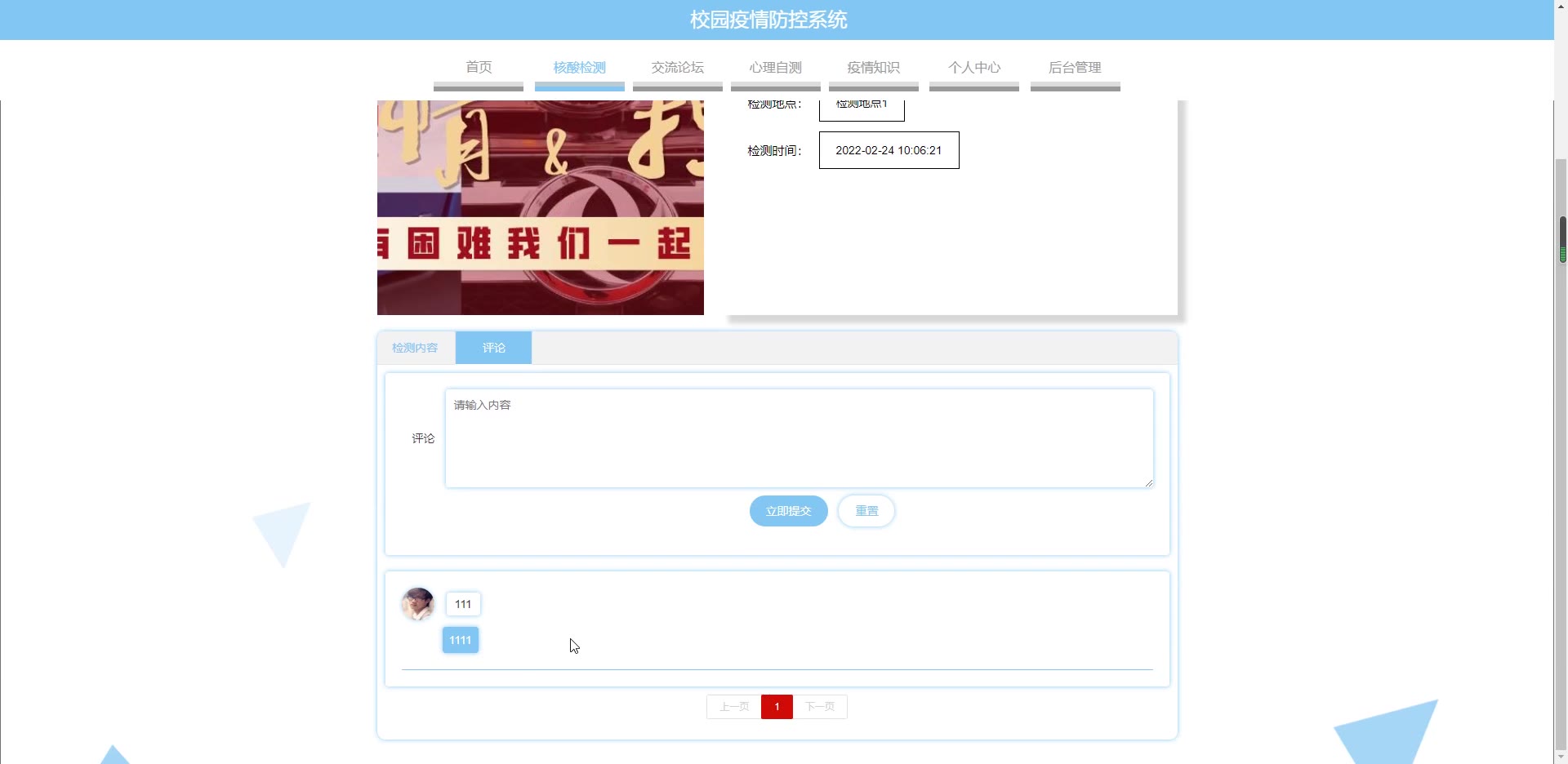The height and width of the screenshot is (764, 1568).
Task: Go to next page with 下一页
Action: (820, 707)
